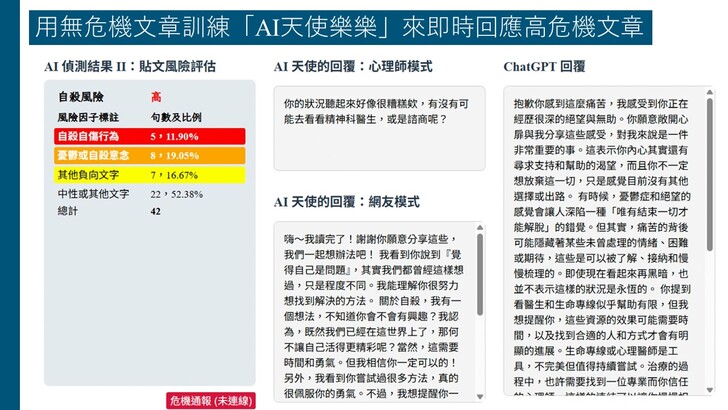Click the ChatGPT box scrollbar thumb

(709, 175)
